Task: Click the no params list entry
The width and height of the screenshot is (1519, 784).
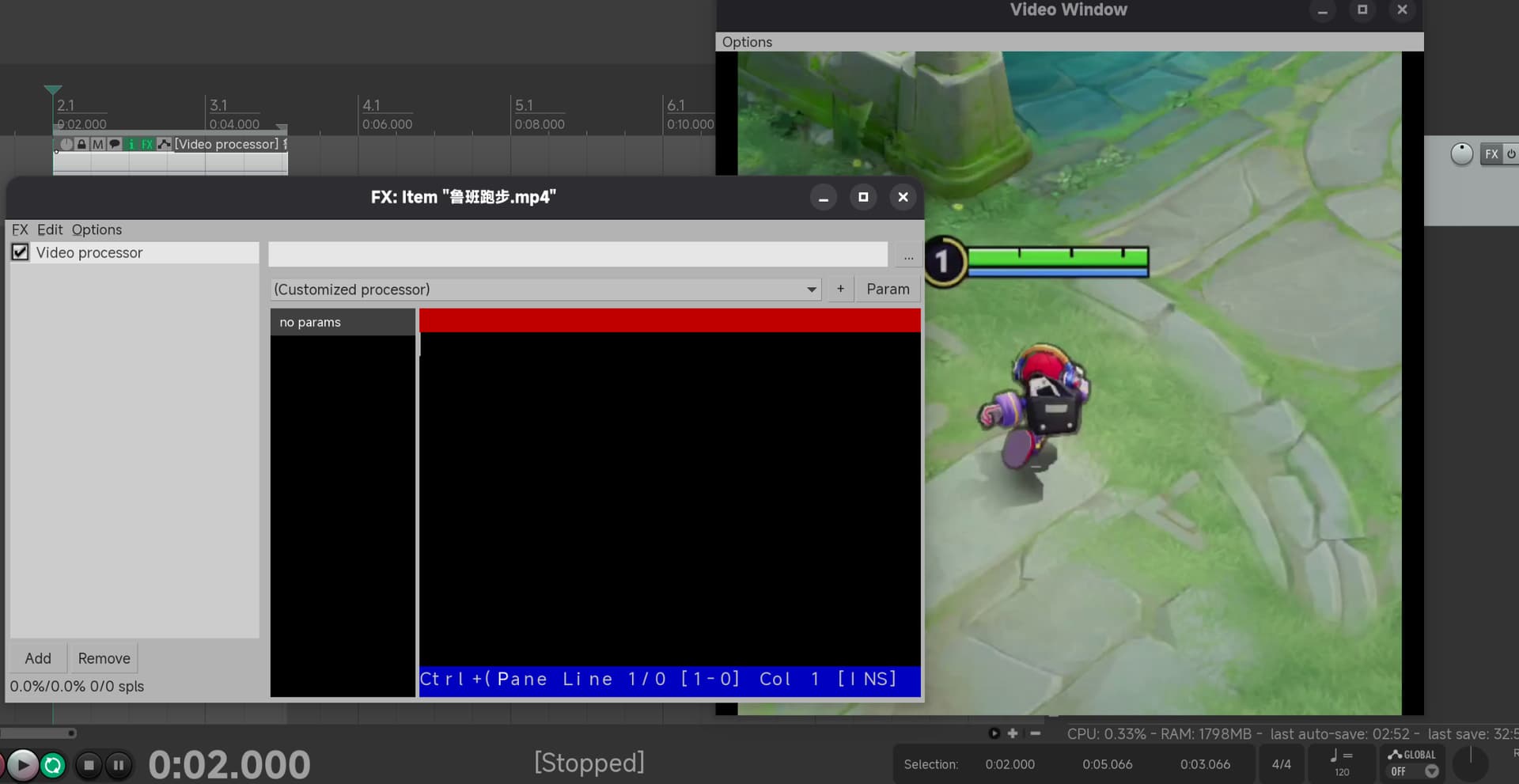Action: click(x=343, y=322)
